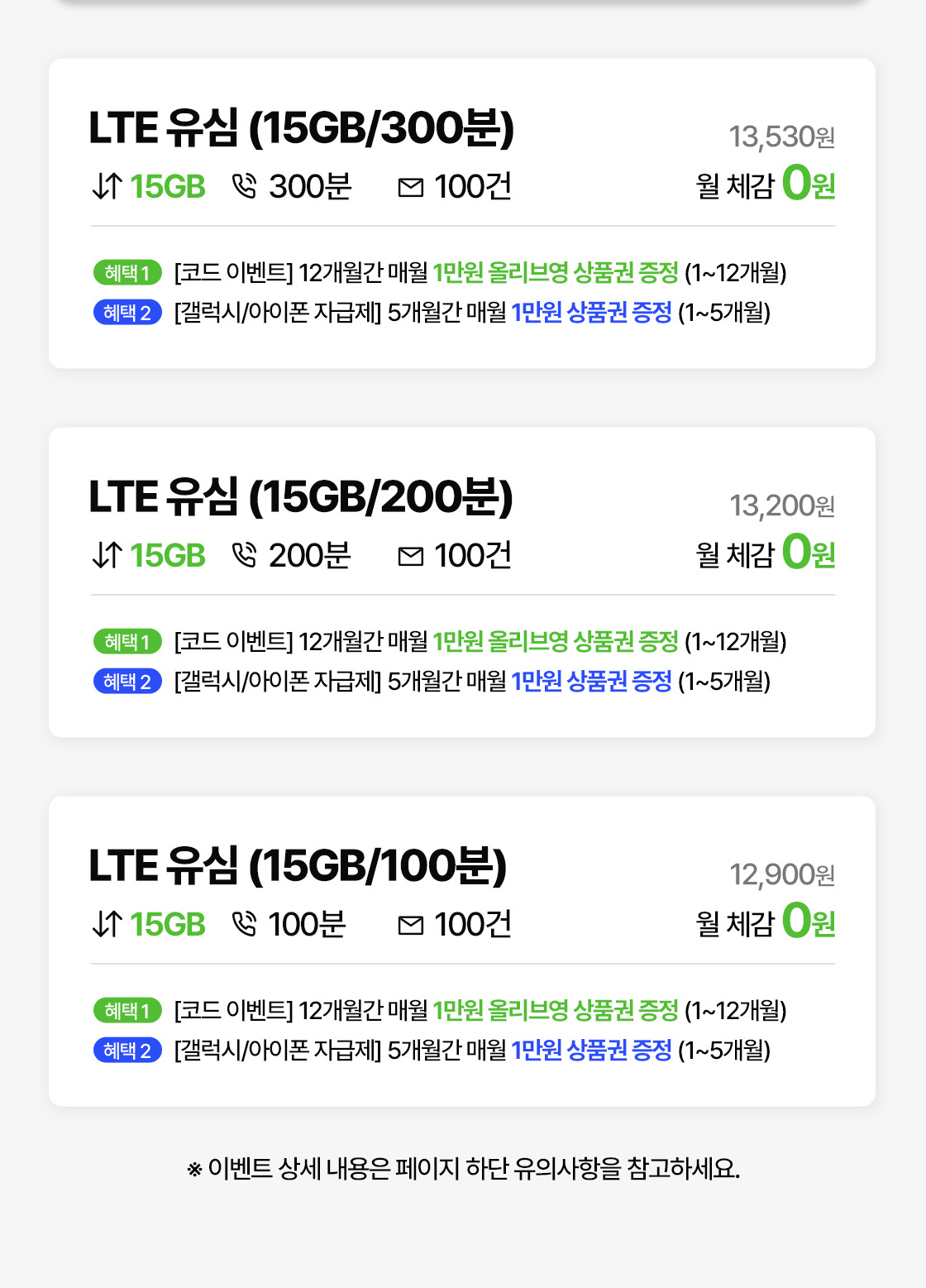Tap the blue 혜택2 badge in the 200분 plan
This screenshot has width=926, height=1288.
point(127,682)
